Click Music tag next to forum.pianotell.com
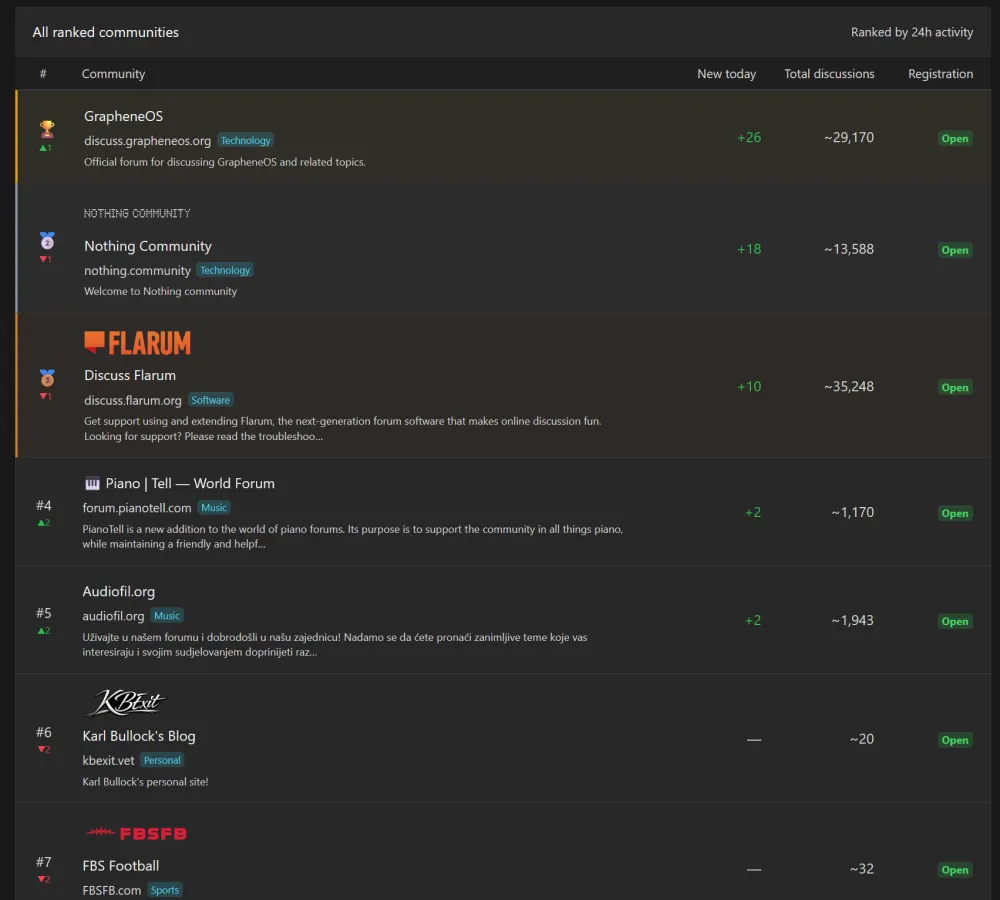The height and width of the screenshot is (900, 1000). click(214, 508)
